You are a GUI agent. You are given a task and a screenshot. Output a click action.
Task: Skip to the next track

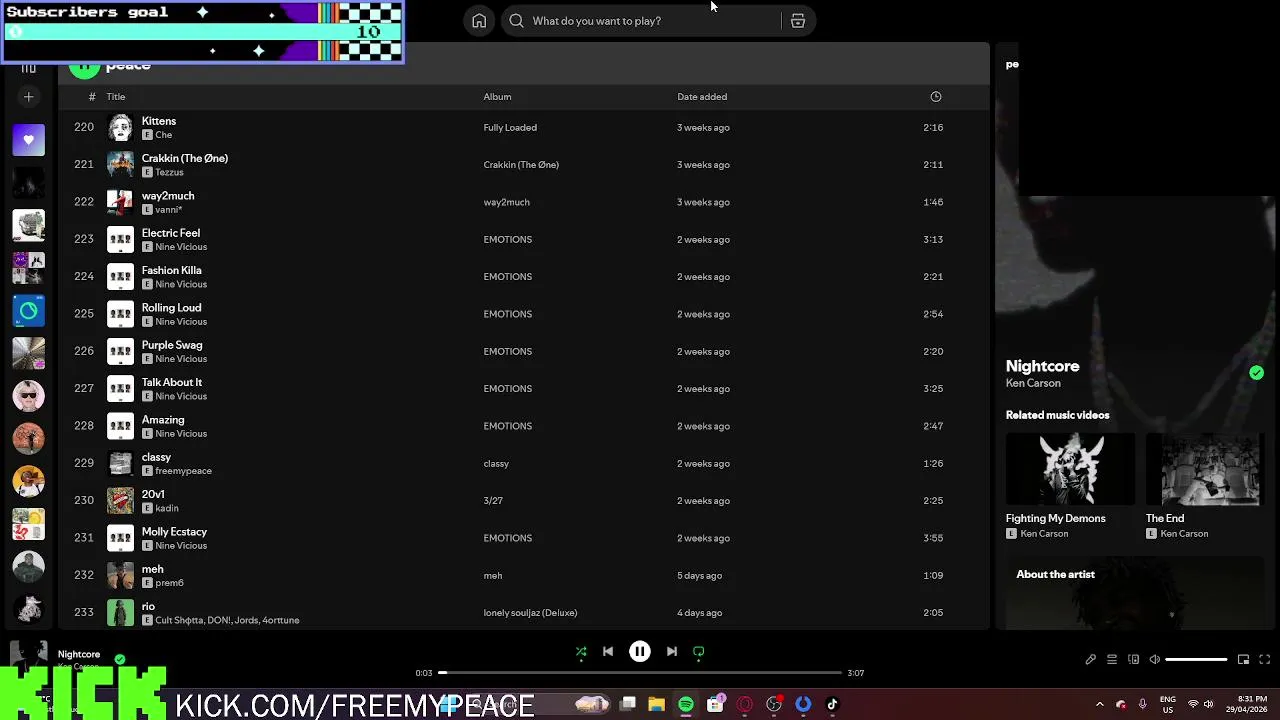(672, 652)
